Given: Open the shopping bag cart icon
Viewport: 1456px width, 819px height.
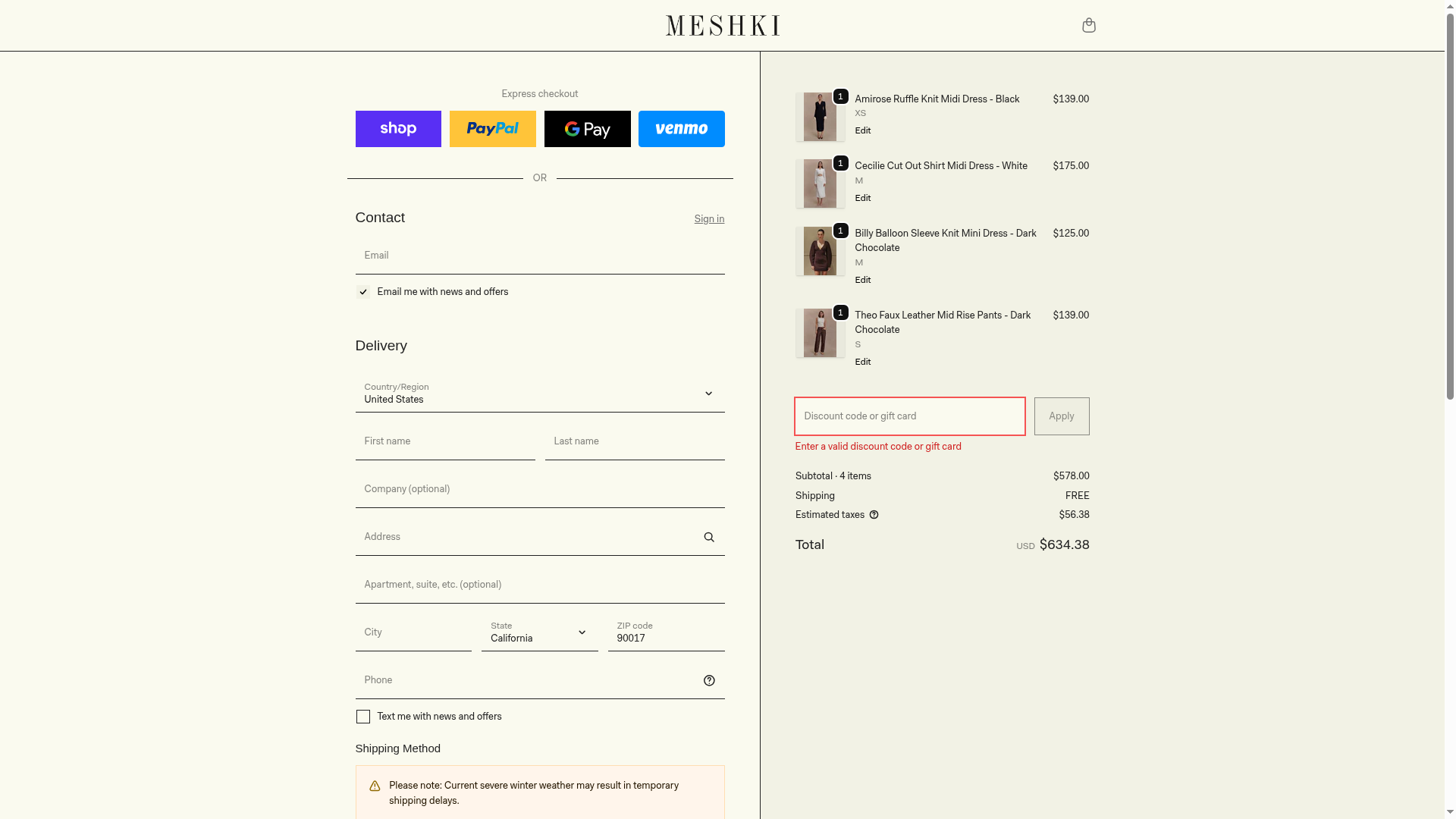Looking at the screenshot, I should [1088, 26].
